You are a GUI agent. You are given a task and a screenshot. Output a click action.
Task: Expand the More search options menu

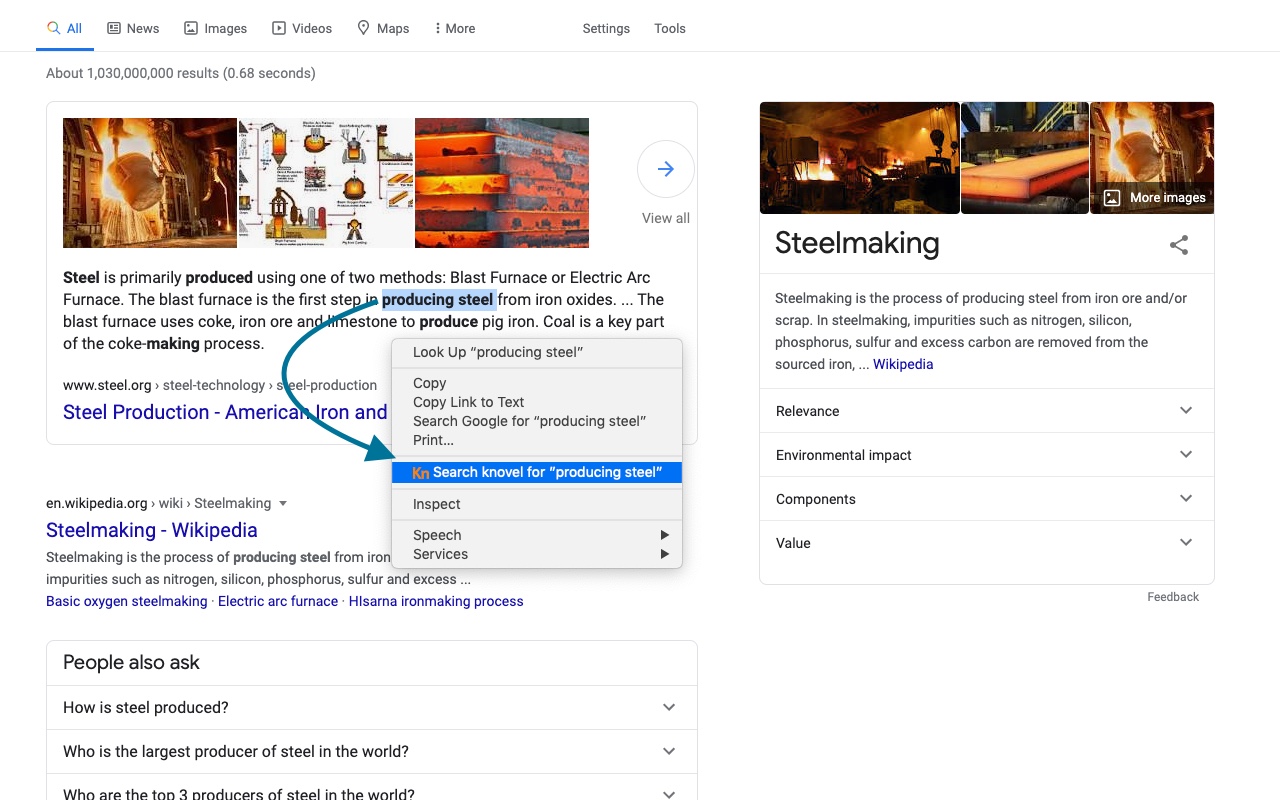(x=455, y=28)
